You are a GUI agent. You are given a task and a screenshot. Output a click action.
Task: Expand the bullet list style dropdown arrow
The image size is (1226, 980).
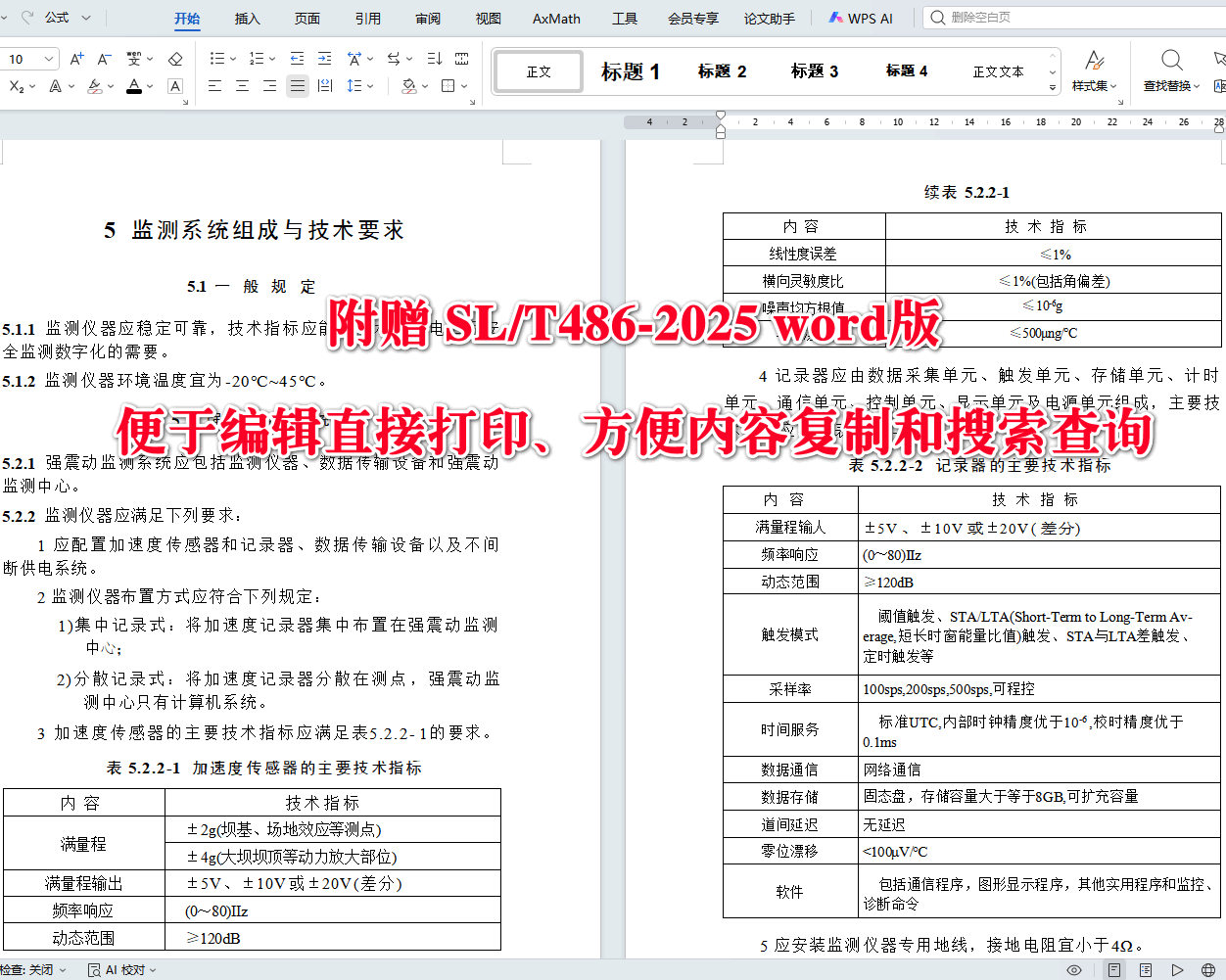(x=231, y=59)
